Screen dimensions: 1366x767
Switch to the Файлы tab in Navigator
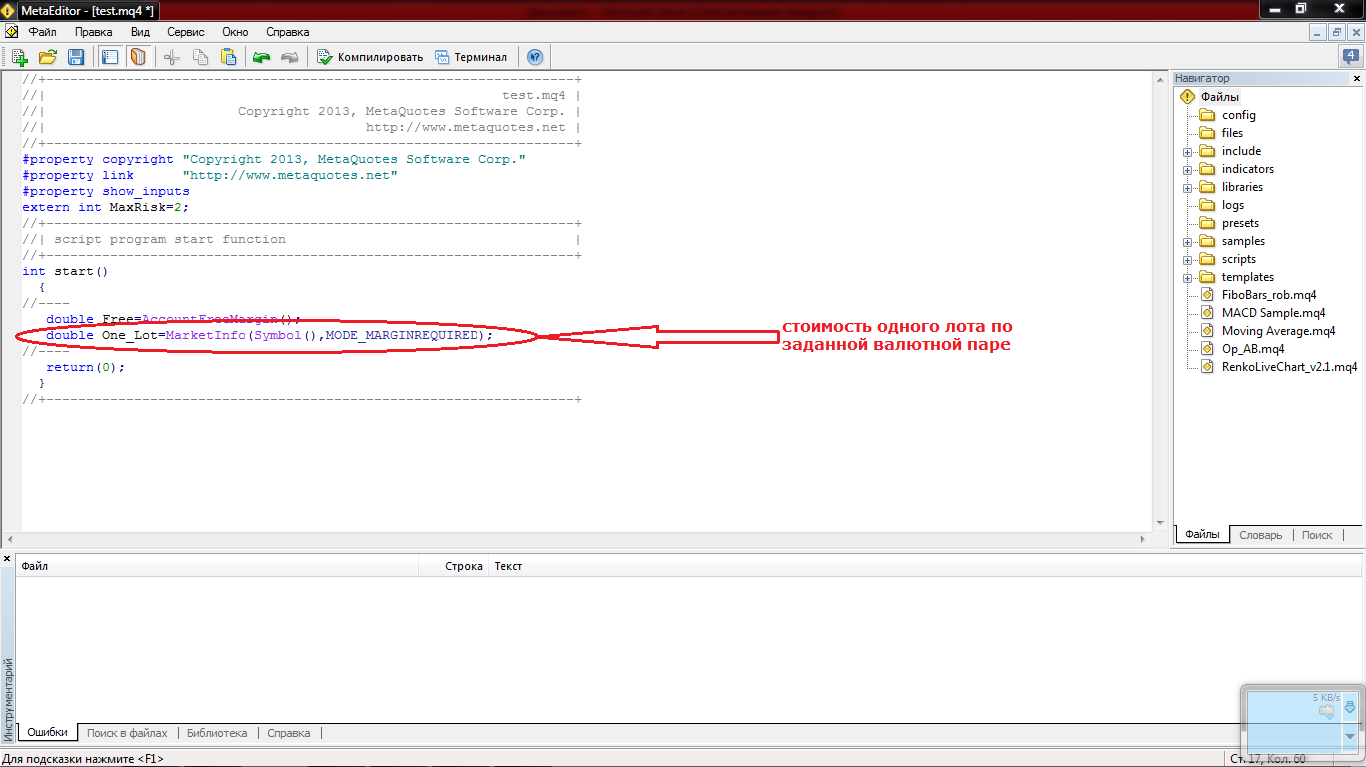(x=1202, y=535)
